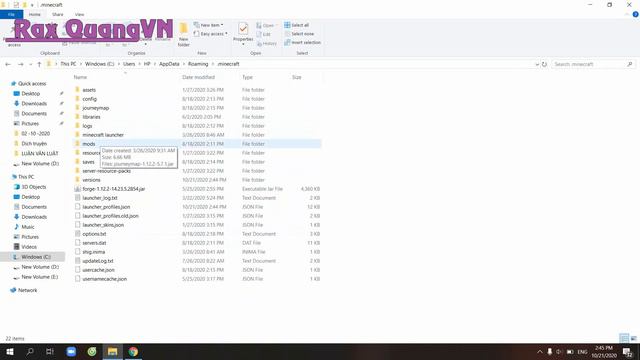640x360 pixels.
Task: Click Invert selection in ribbon
Action: coord(302,42)
